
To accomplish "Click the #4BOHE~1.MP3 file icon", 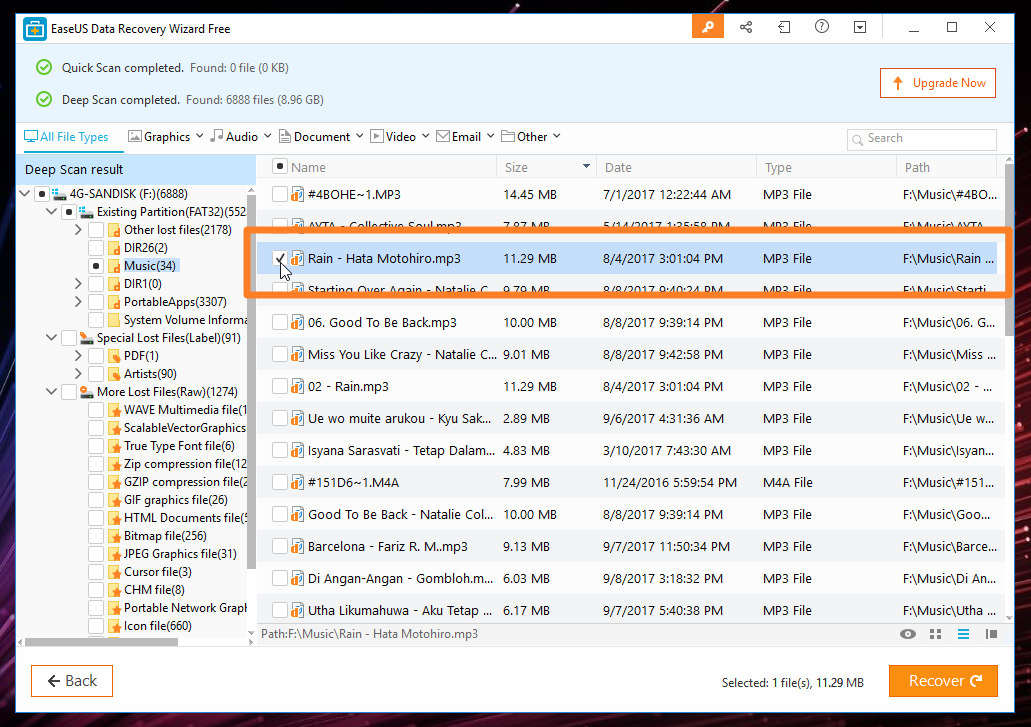I will pyautogui.click(x=298, y=195).
